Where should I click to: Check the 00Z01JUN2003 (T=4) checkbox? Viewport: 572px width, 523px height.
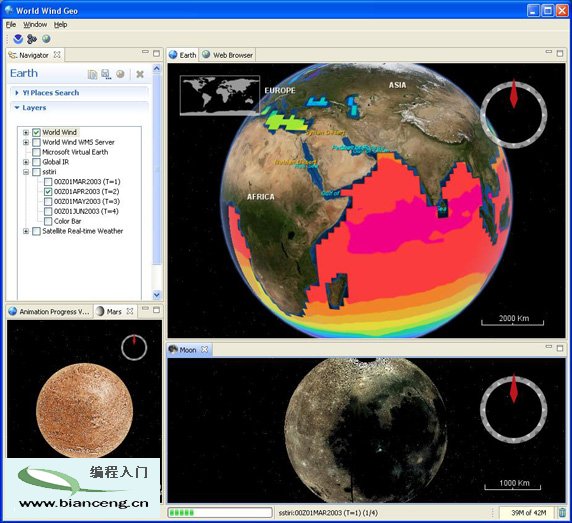tap(48, 211)
